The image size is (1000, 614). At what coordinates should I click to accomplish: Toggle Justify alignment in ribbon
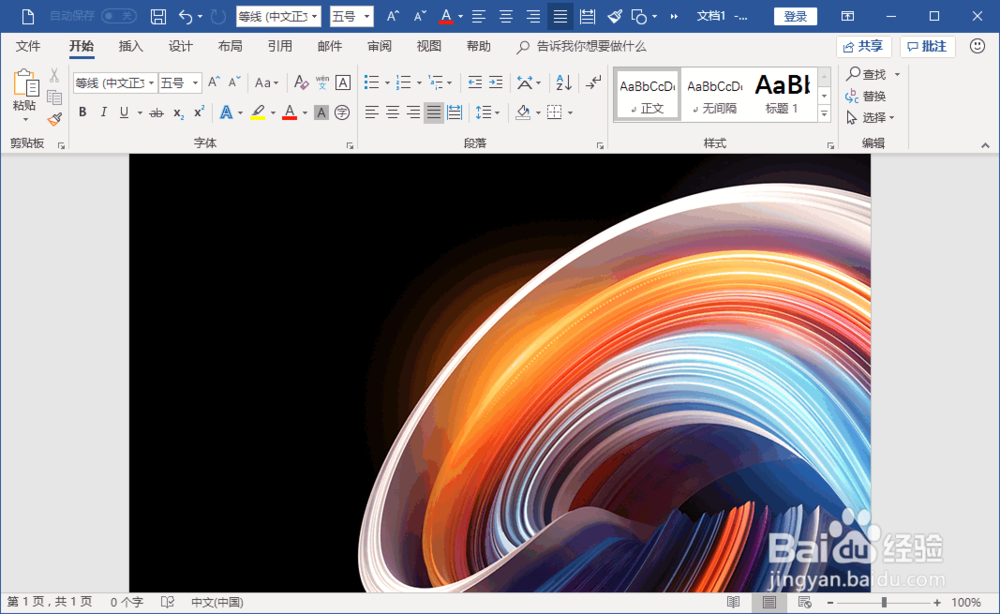click(x=434, y=113)
